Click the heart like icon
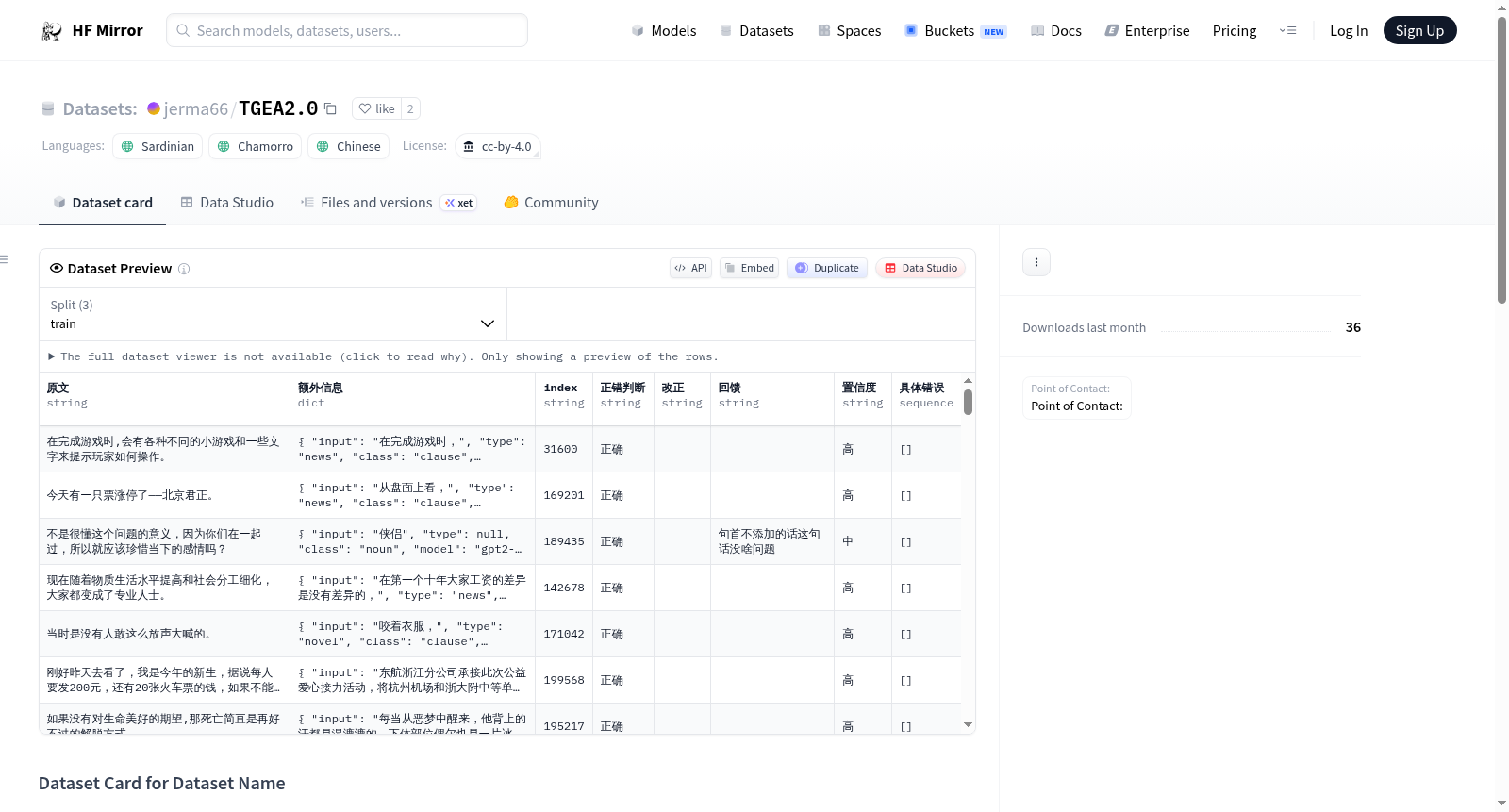 (365, 108)
